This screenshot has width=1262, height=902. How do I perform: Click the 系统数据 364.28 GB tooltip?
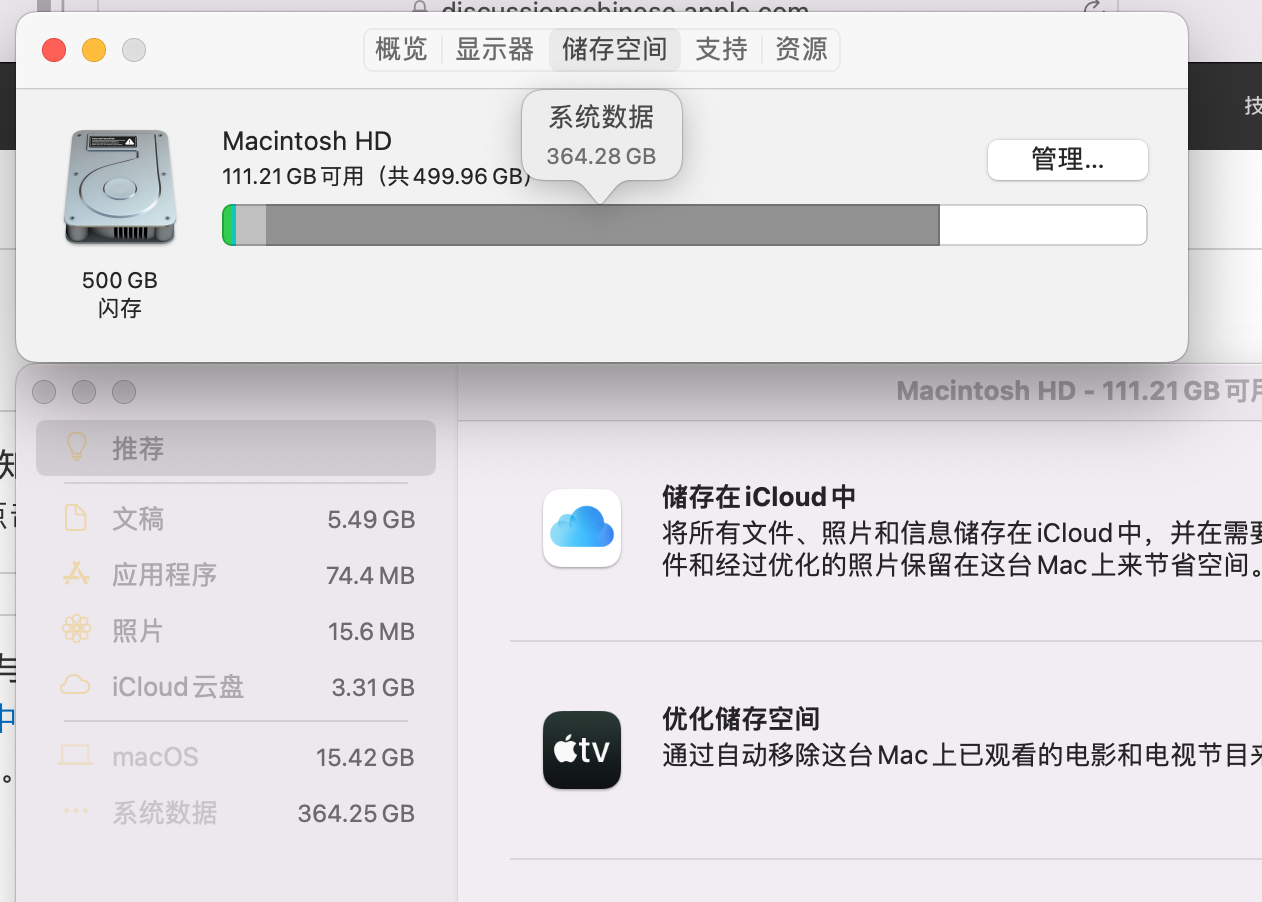pyautogui.click(x=602, y=136)
